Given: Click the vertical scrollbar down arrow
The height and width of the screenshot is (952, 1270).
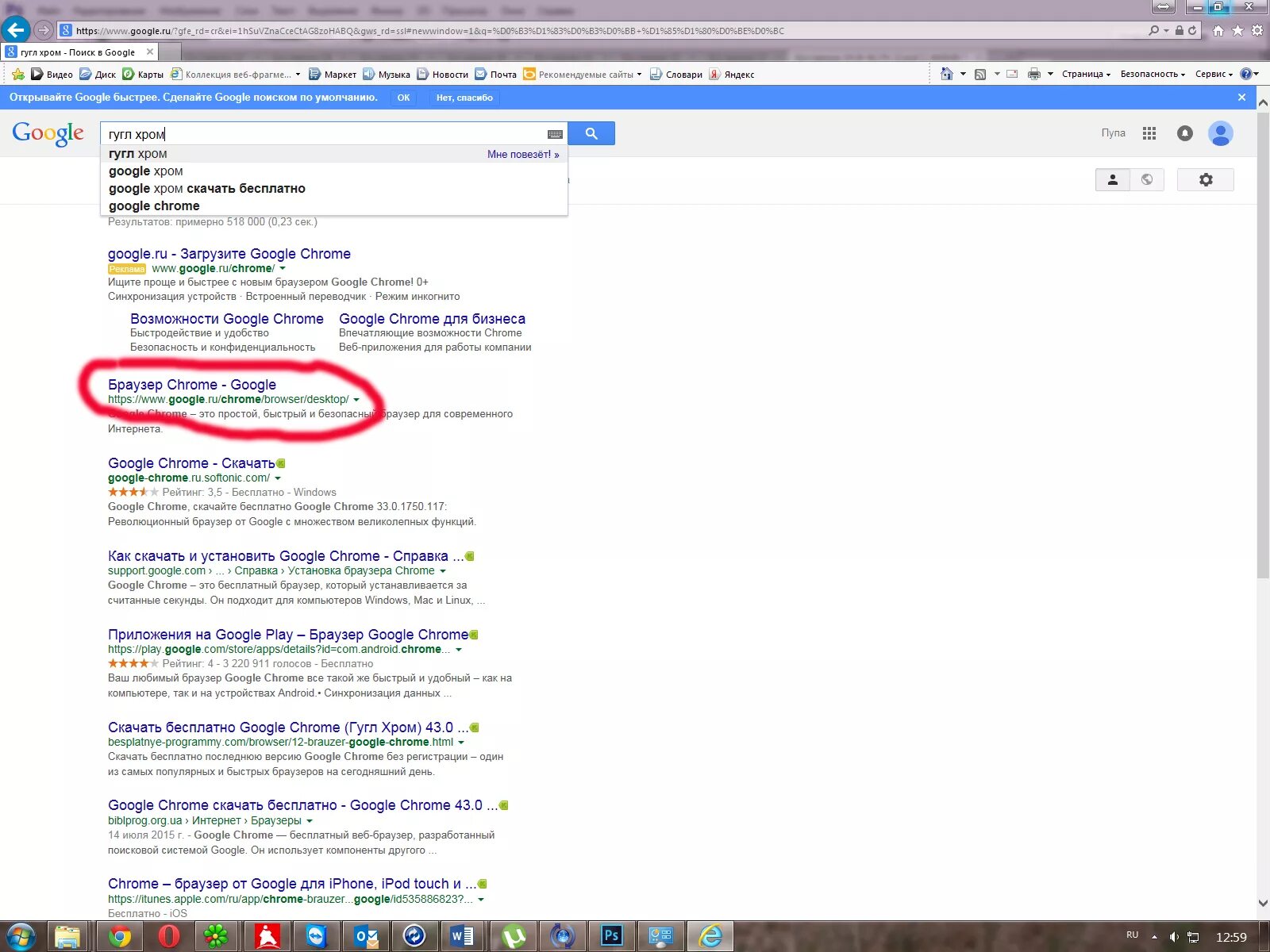Looking at the screenshot, I should pos(1263,903).
